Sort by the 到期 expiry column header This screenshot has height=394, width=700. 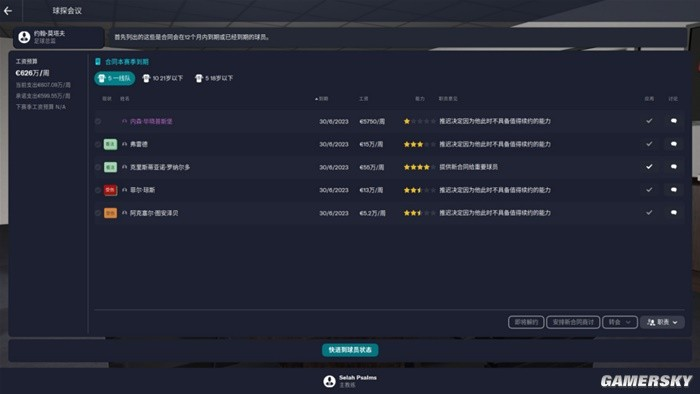(322, 99)
